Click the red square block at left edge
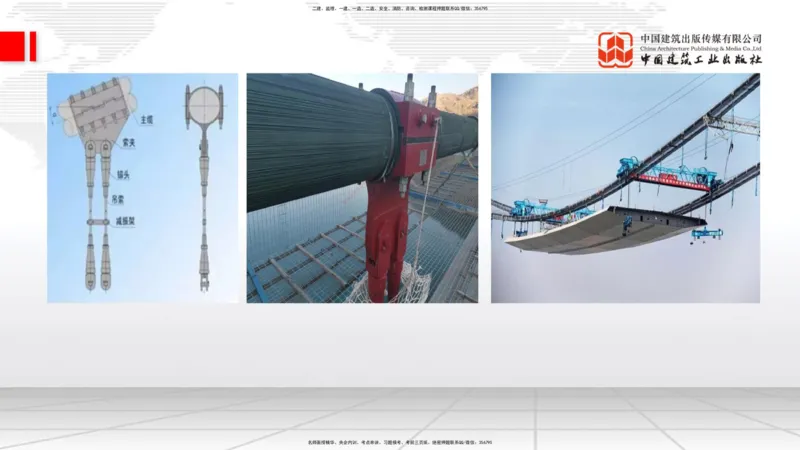The width and height of the screenshot is (800, 450). (x=12, y=46)
